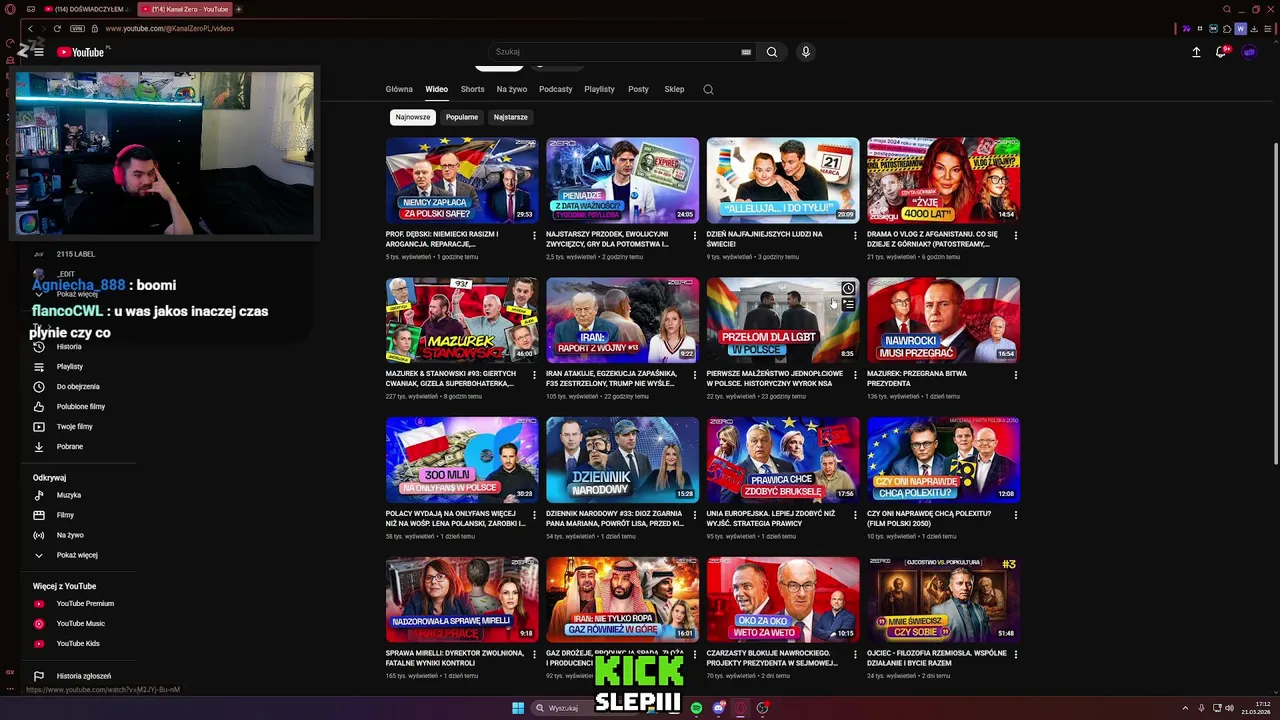Click the purple W extension icon
Screen dimensions: 1280x720
(x=1241, y=29)
